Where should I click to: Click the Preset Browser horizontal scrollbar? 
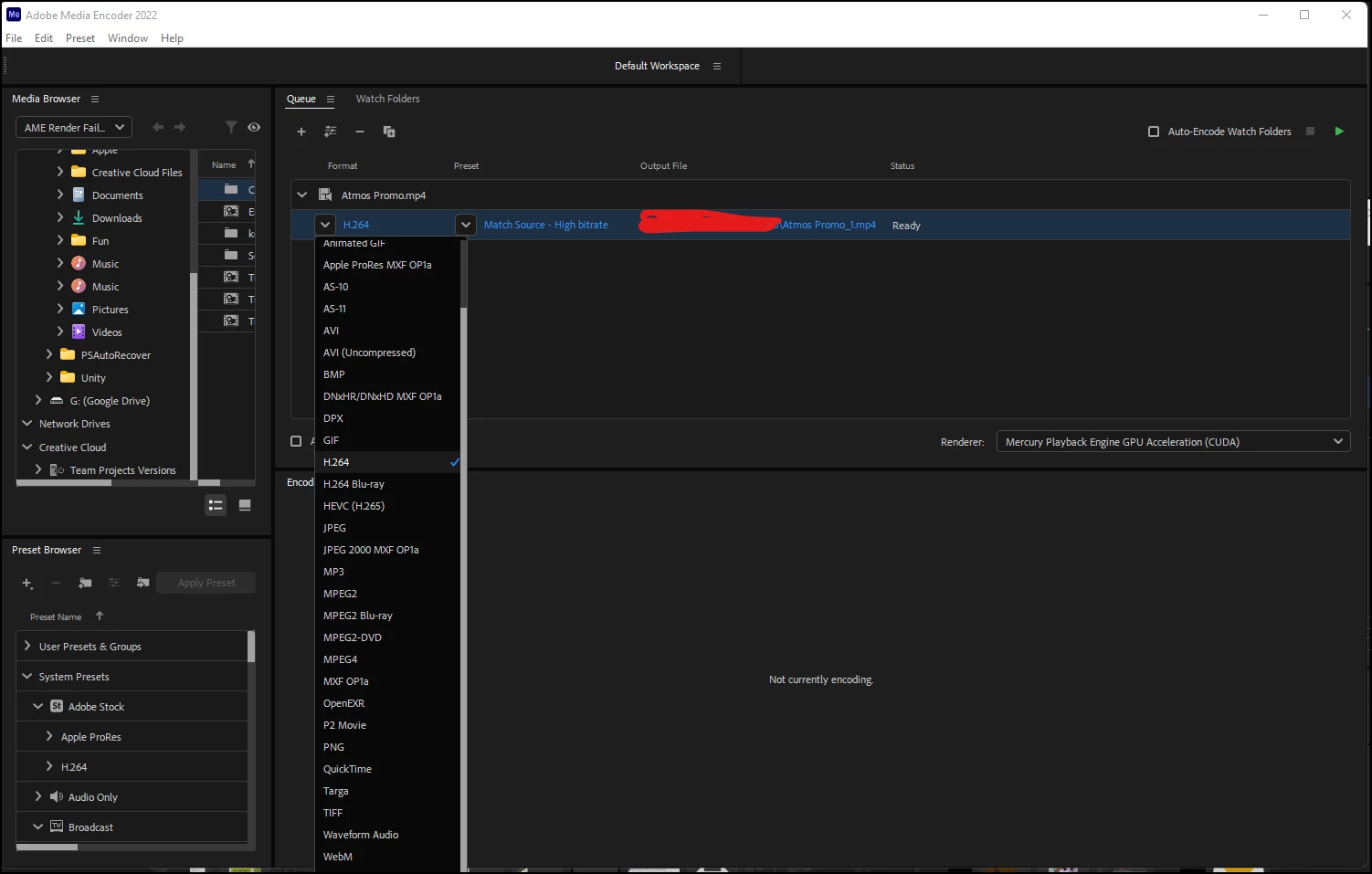[47, 847]
